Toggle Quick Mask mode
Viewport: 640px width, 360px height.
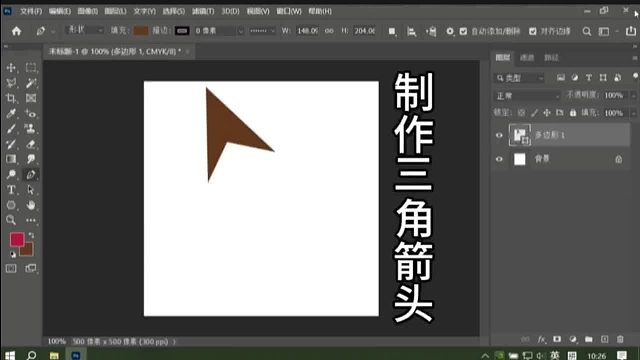tap(11, 268)
